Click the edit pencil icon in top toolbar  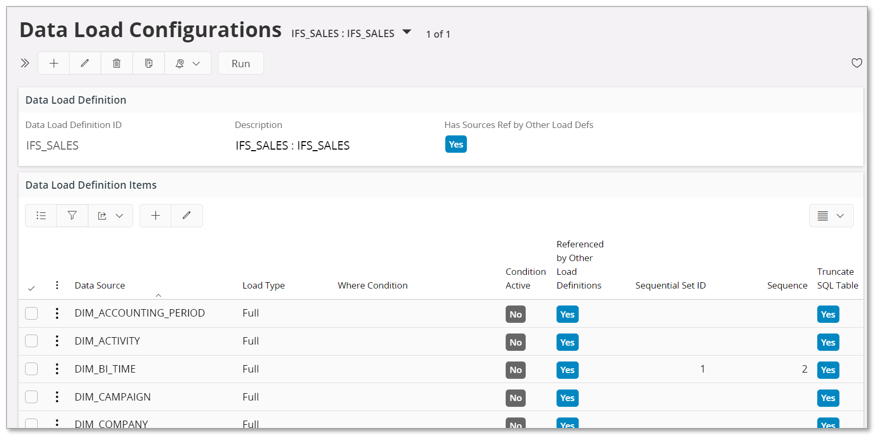pos(85,63)
